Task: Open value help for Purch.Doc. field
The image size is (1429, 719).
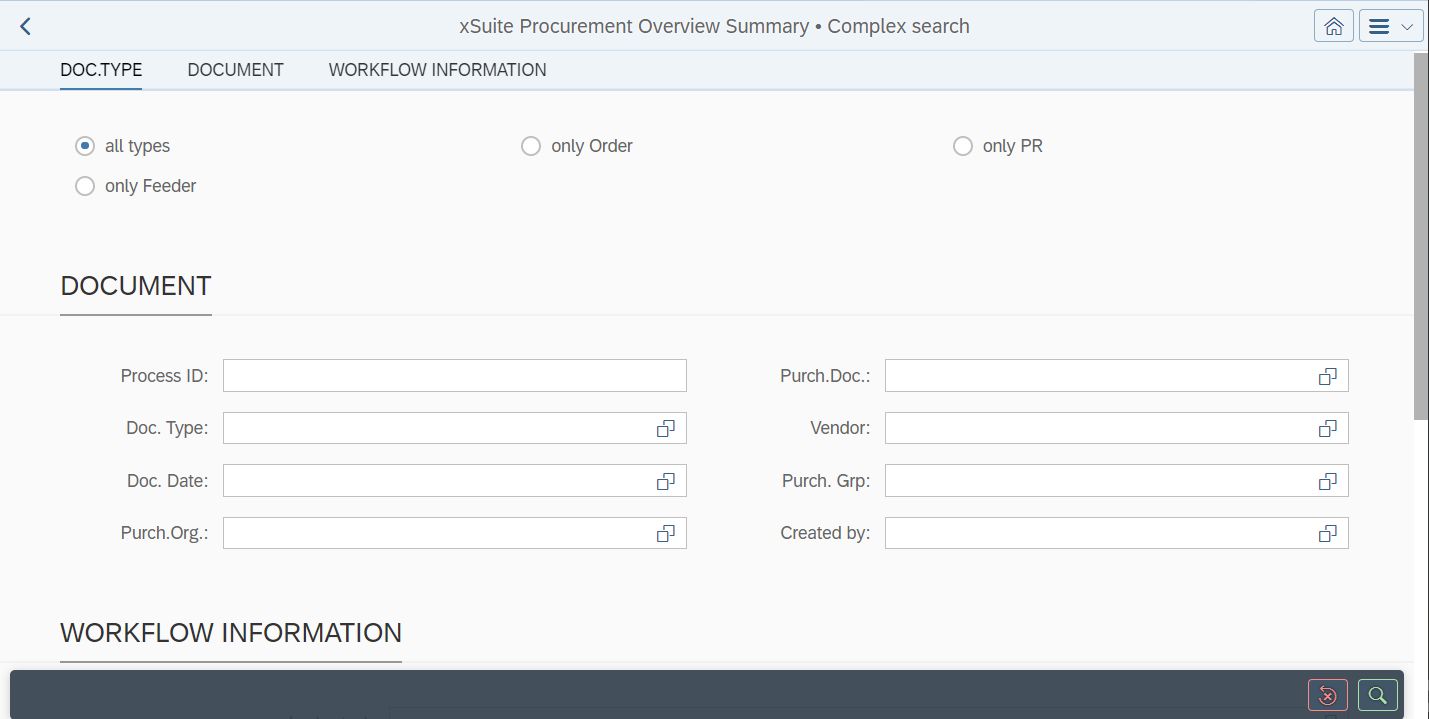Action: pos(1327,375)
